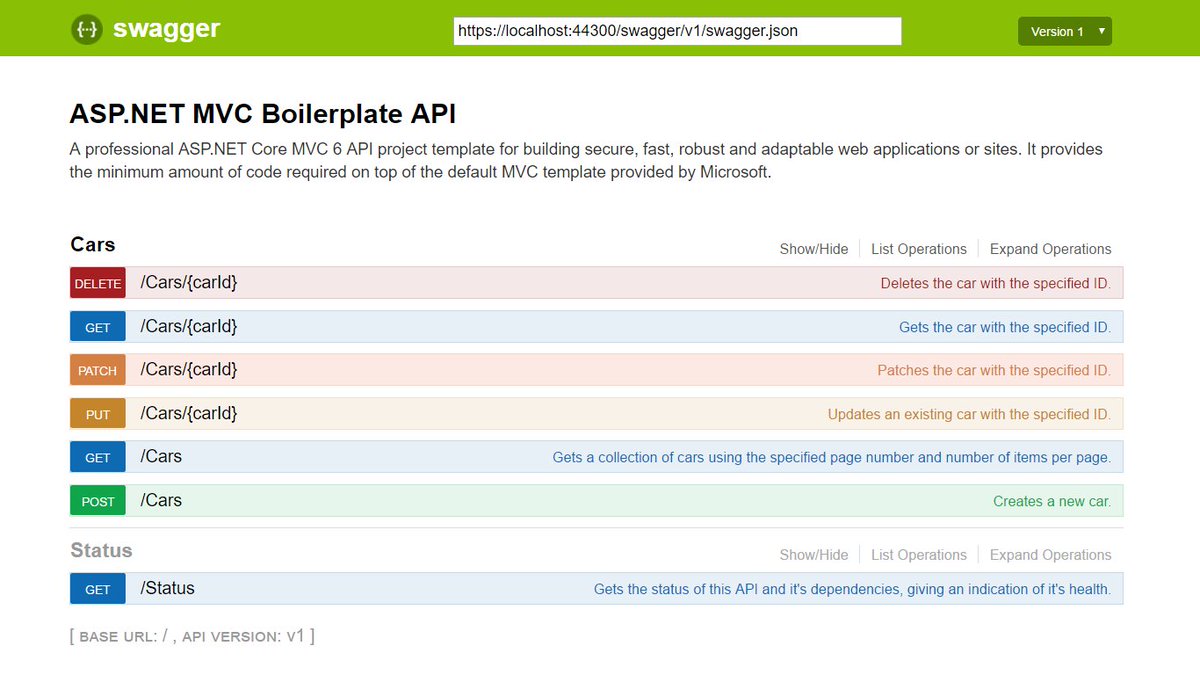Expand the POST /Cars path link

(161, 500)
